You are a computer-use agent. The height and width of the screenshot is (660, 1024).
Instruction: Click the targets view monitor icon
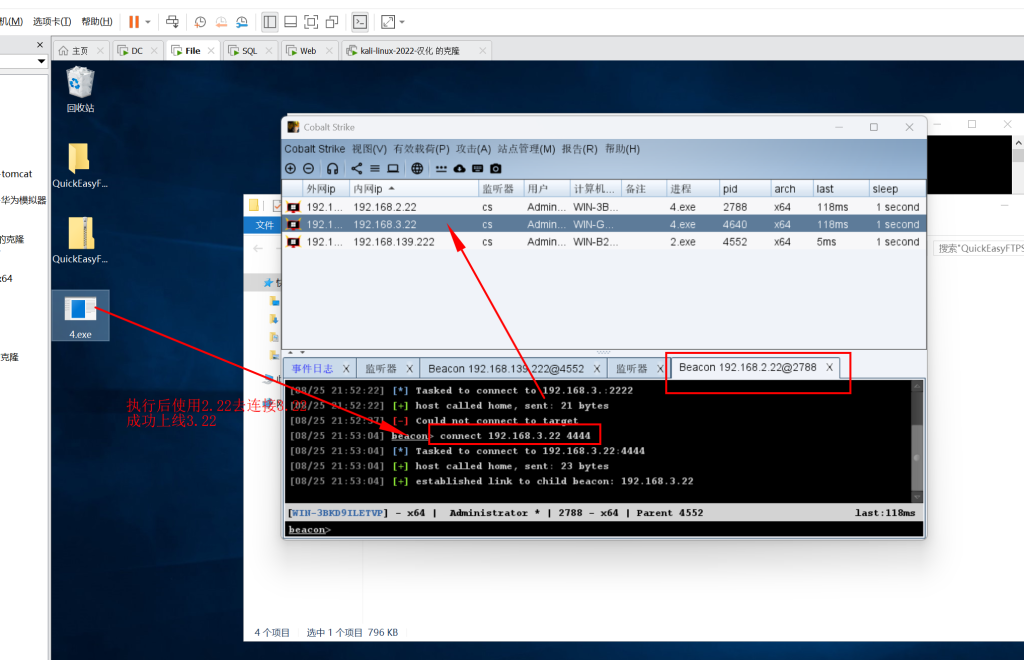coord(393,168)
